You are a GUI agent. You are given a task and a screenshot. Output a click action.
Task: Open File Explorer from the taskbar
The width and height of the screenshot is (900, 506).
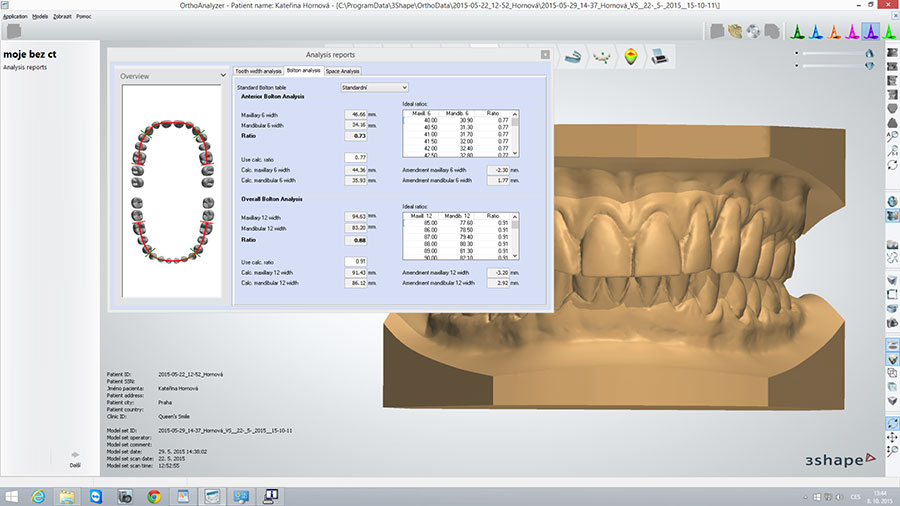click(x=67, y=496)
